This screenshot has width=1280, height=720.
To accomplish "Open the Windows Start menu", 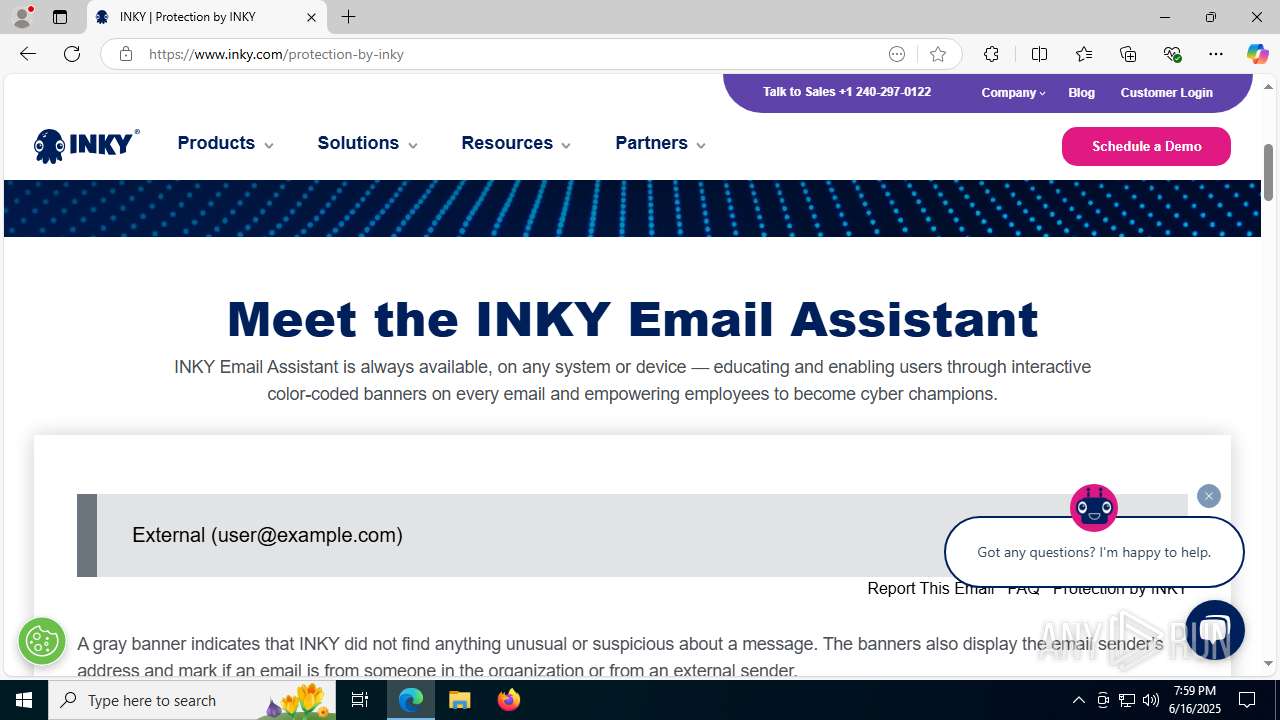I will pos(24,700).
